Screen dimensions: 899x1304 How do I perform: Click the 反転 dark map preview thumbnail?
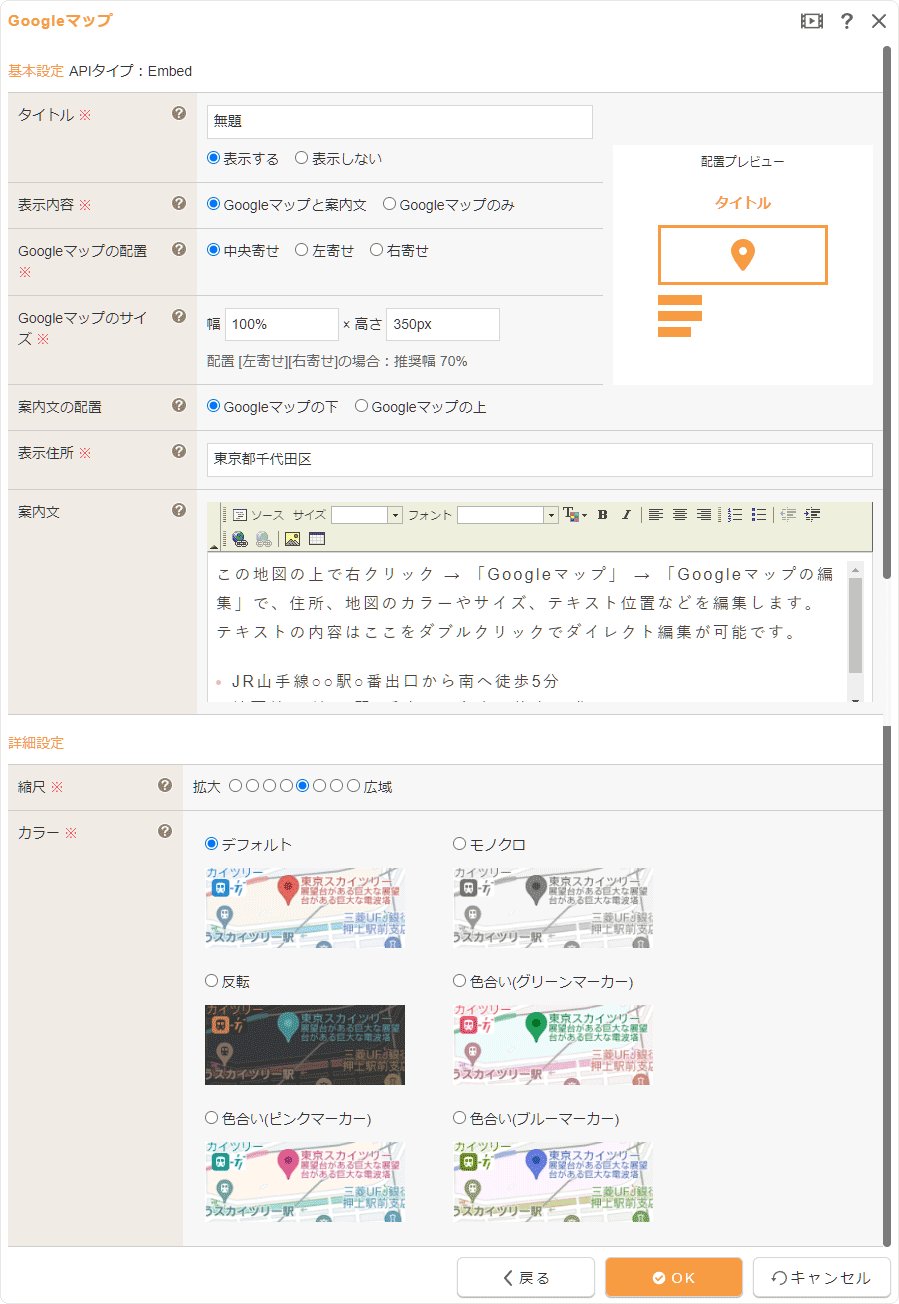point(305,1045)
